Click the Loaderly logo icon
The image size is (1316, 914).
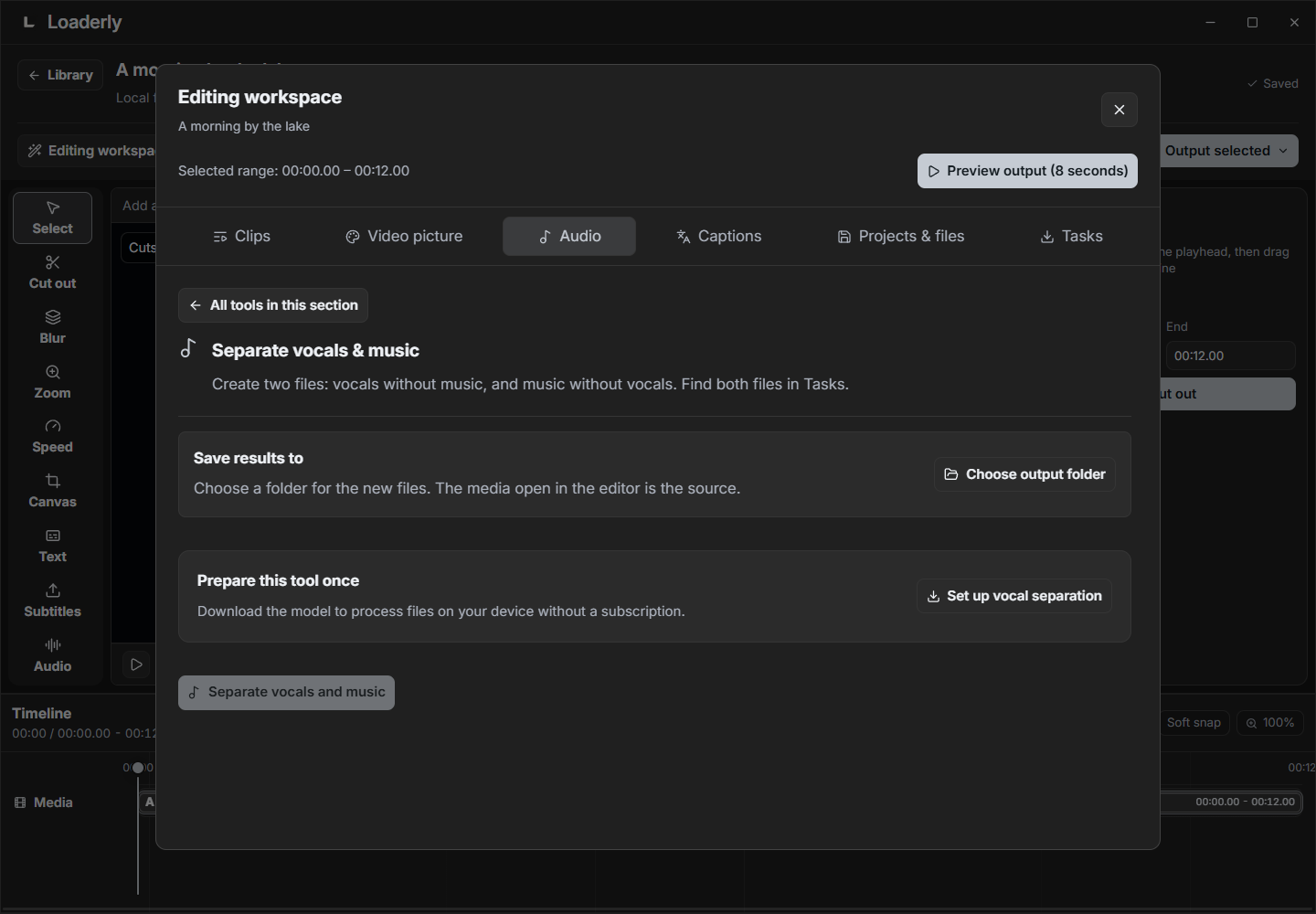(x=28, y=22)
